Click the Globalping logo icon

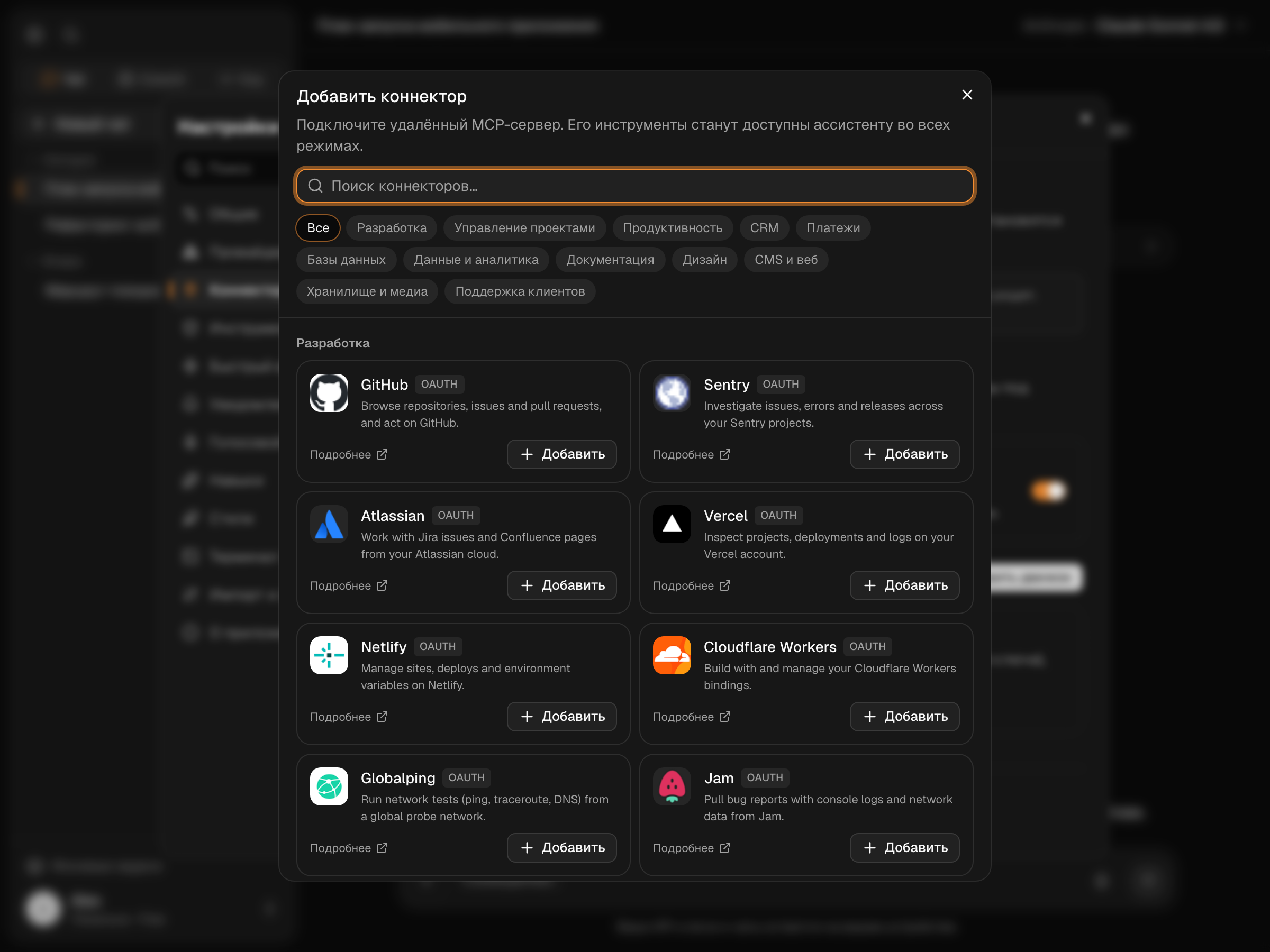click(x=329, y=787)
